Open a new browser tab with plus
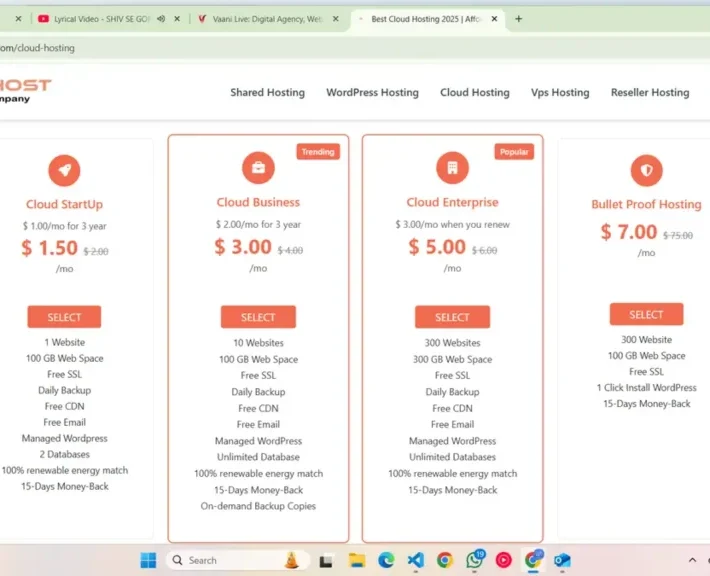 518,19
